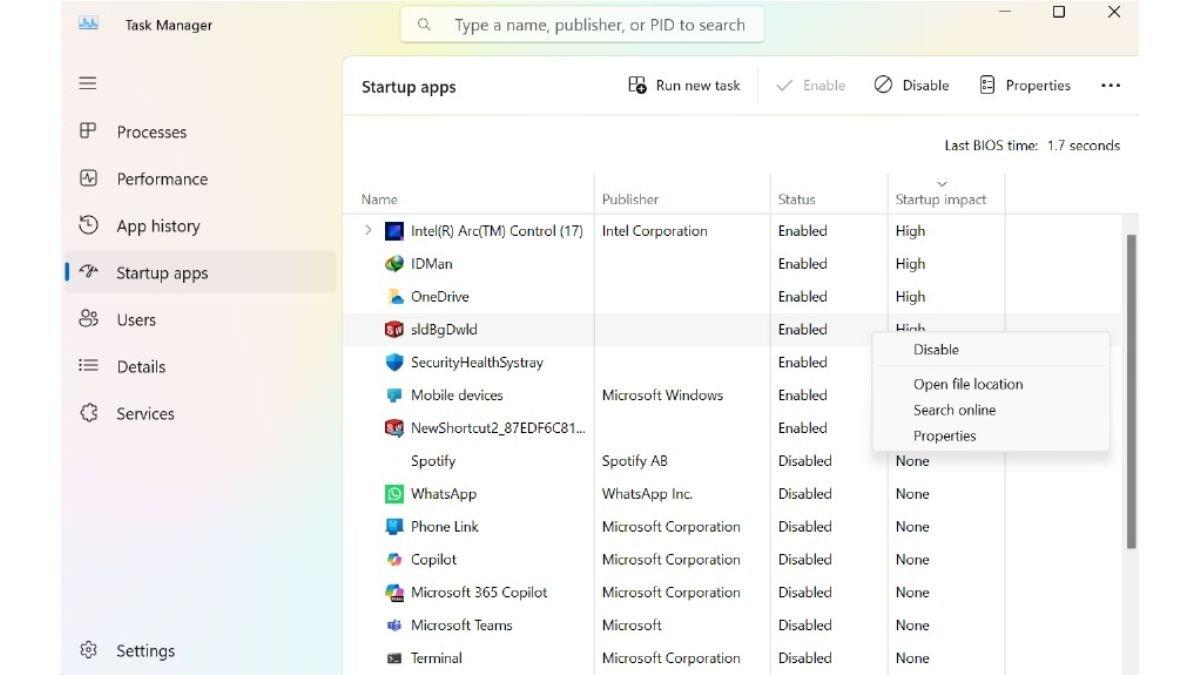Click the High impact of IDMan

pyautogui.click(x=910, y=264)
